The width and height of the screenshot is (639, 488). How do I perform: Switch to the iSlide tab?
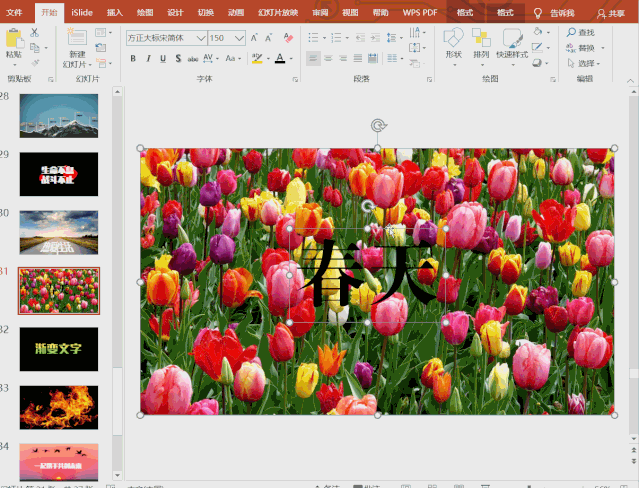(82, 13)
